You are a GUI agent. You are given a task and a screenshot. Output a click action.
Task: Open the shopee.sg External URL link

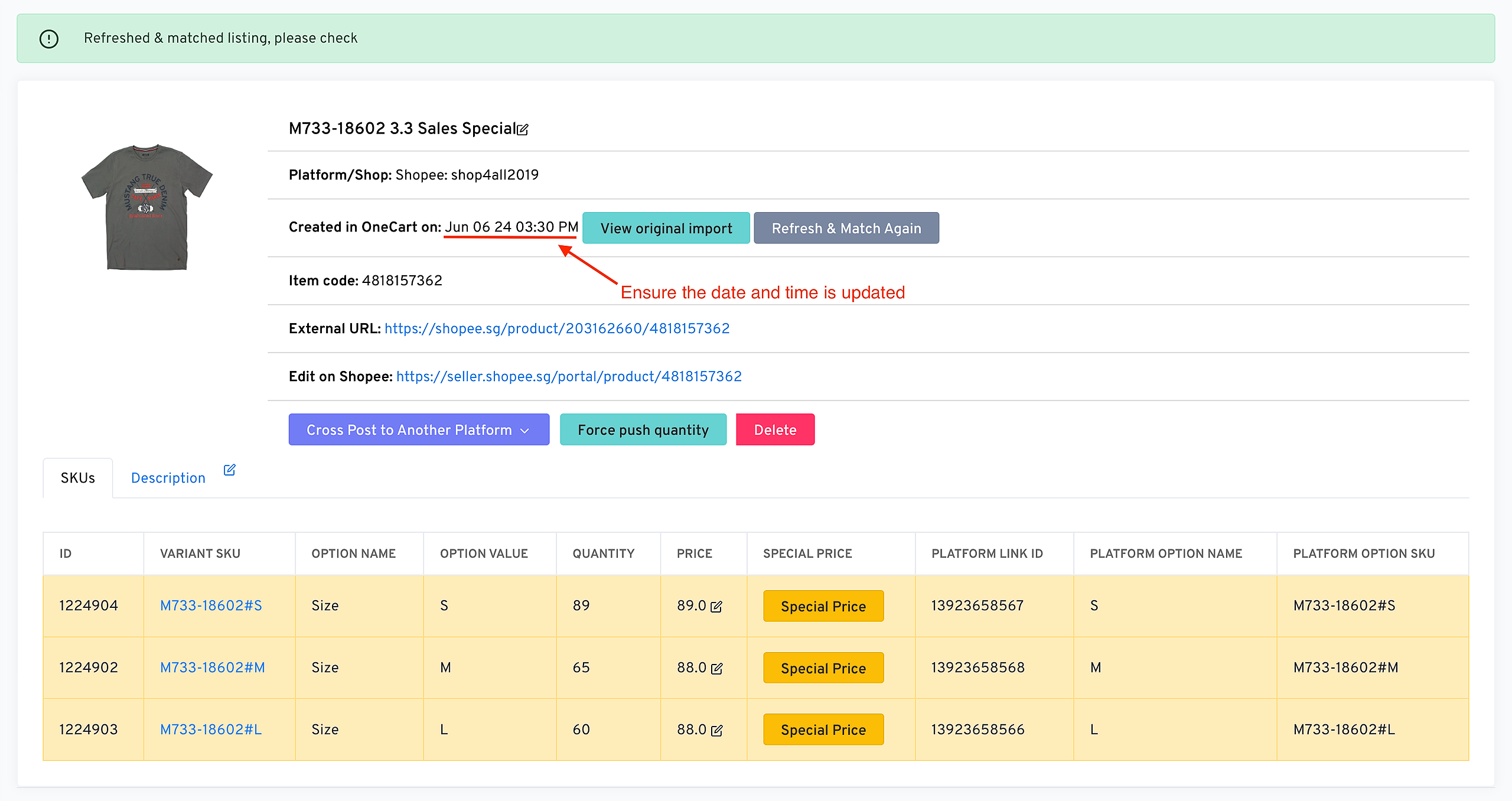coord(557,328)
